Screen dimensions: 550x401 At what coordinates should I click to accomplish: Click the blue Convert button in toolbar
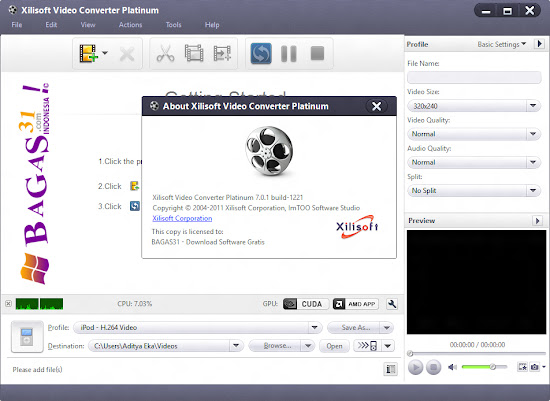coord(261,53)
